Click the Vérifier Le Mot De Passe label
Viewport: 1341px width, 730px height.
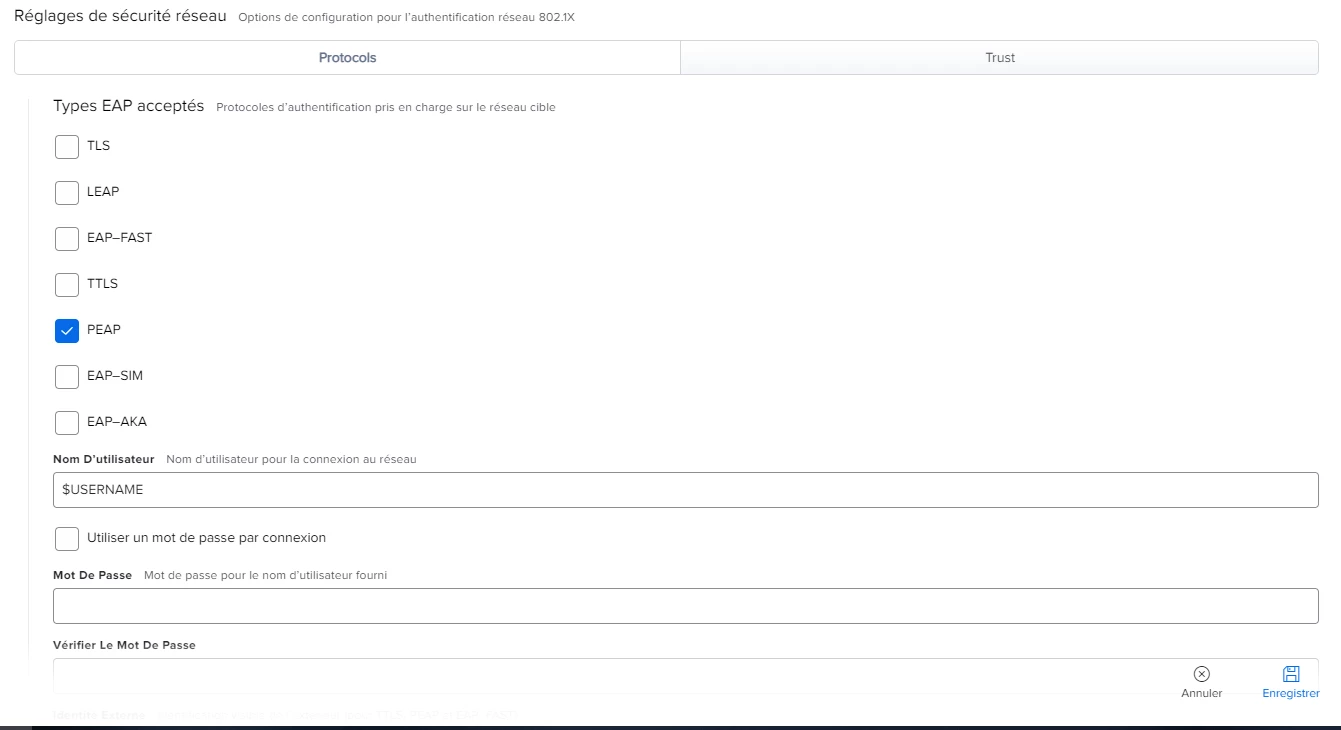pyautogui.click(x=124, y=645)
